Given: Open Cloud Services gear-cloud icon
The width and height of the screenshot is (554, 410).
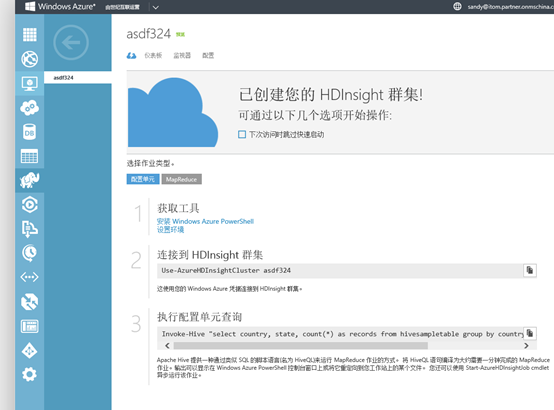Looking at the screenshot, I should point(30,108).
